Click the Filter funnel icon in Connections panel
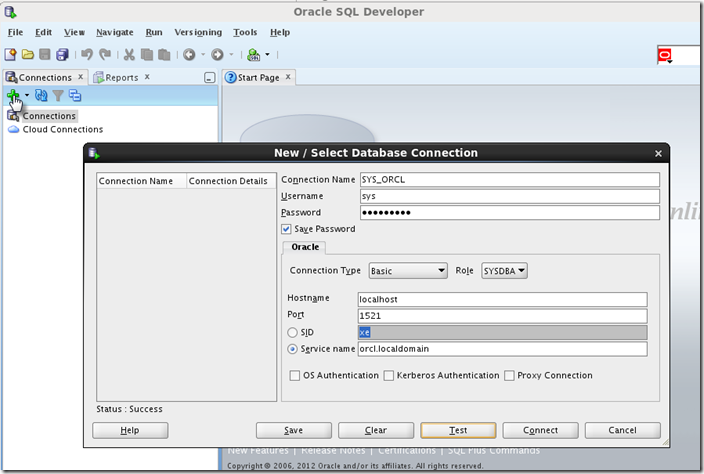Screen dimensions: 704x474 pyautogui.click(x=58, y=95)
